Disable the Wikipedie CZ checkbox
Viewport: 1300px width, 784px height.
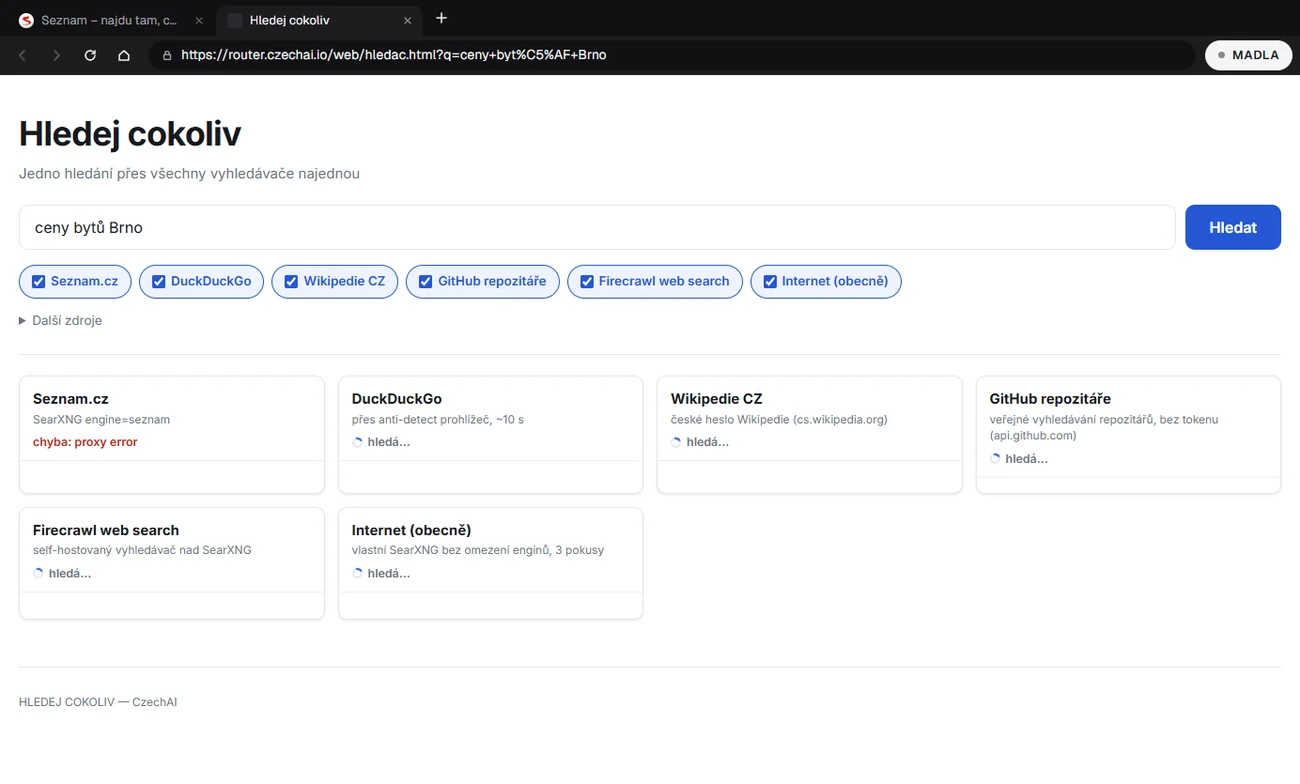pos(291,281)
